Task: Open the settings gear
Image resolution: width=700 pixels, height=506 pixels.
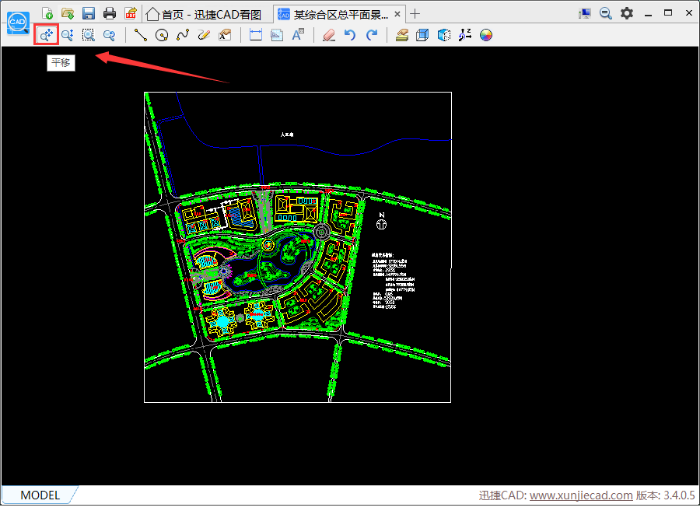Action: click(x=627, y=13)
